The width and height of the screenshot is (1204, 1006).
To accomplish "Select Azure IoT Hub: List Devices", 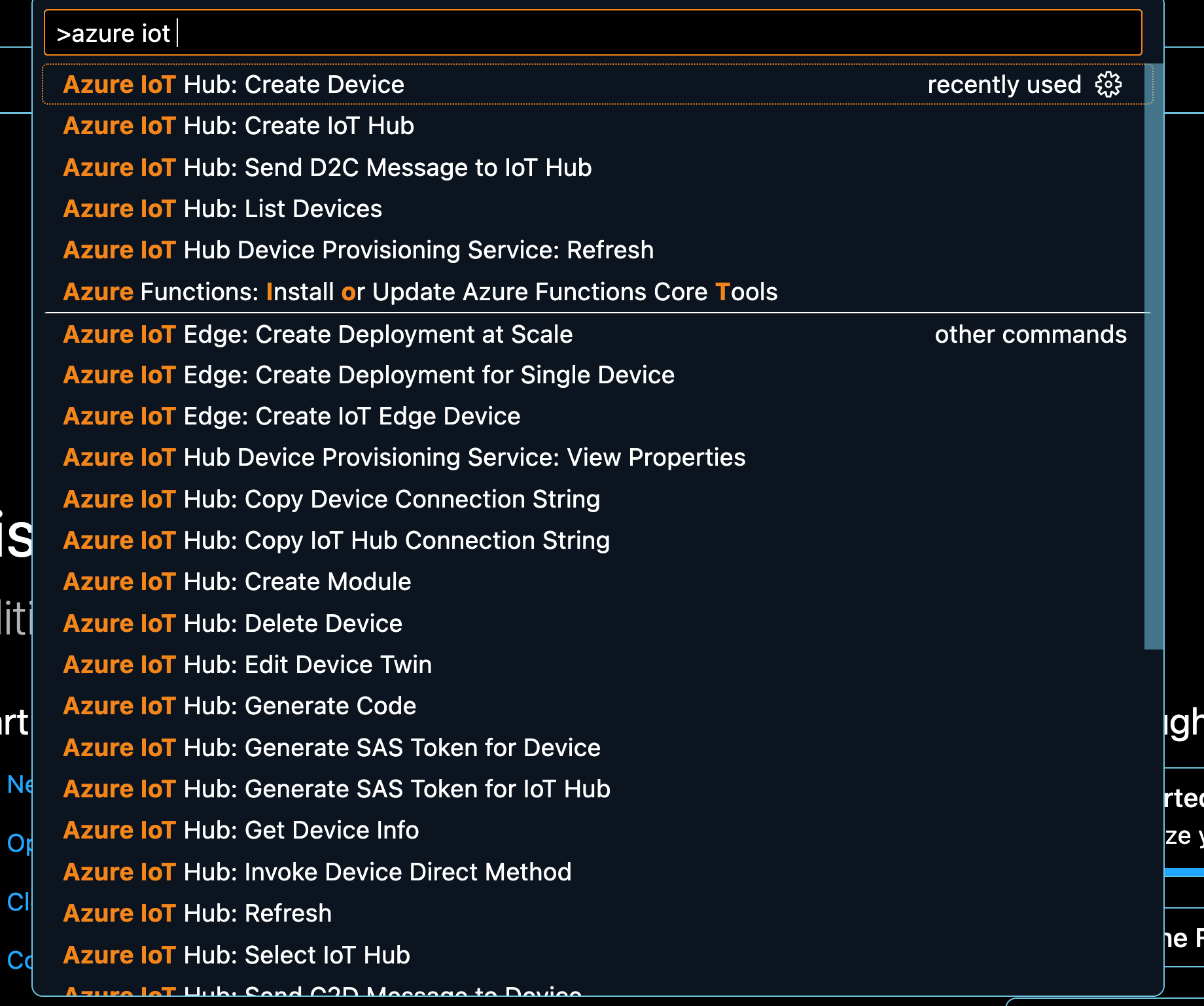I will [222, 209].
